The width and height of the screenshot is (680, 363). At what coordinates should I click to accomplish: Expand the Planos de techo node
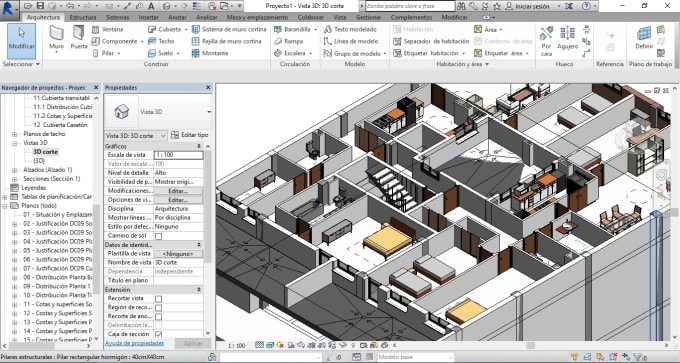tap(14, 134)
